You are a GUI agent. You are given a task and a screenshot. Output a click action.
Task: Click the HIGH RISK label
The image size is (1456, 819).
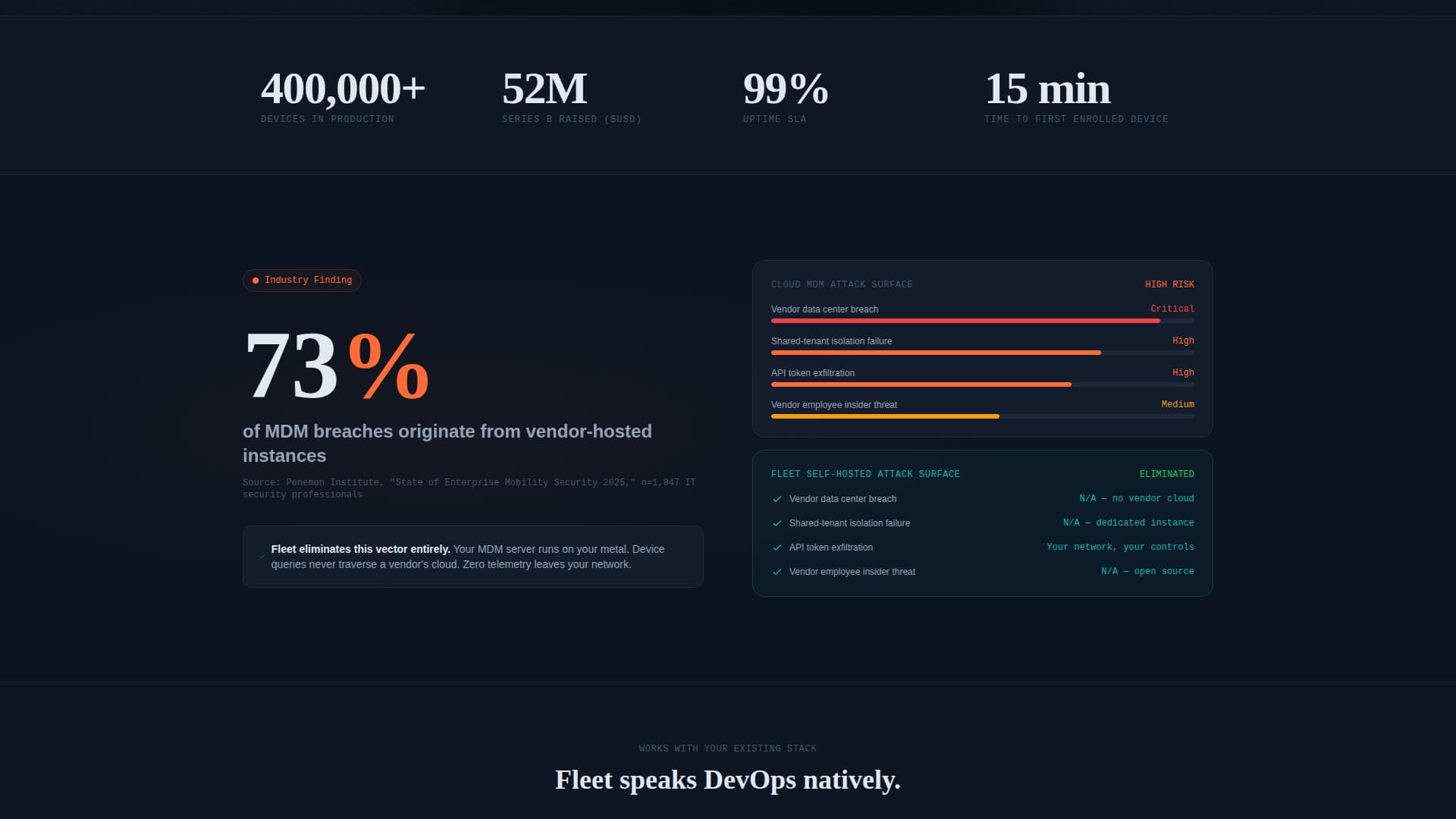[1169, 284]
